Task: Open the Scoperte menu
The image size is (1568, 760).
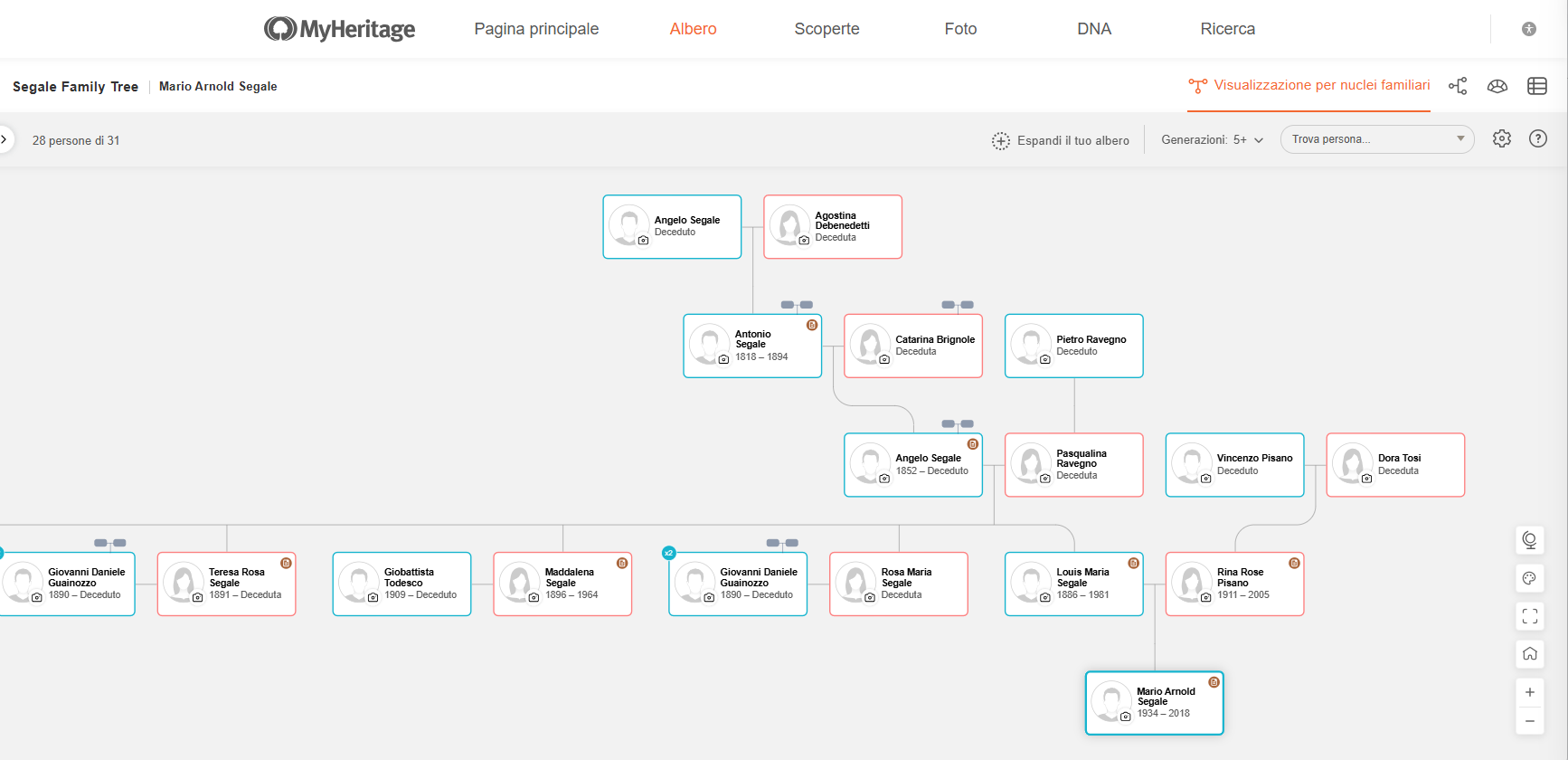Action: click(827, 29)
